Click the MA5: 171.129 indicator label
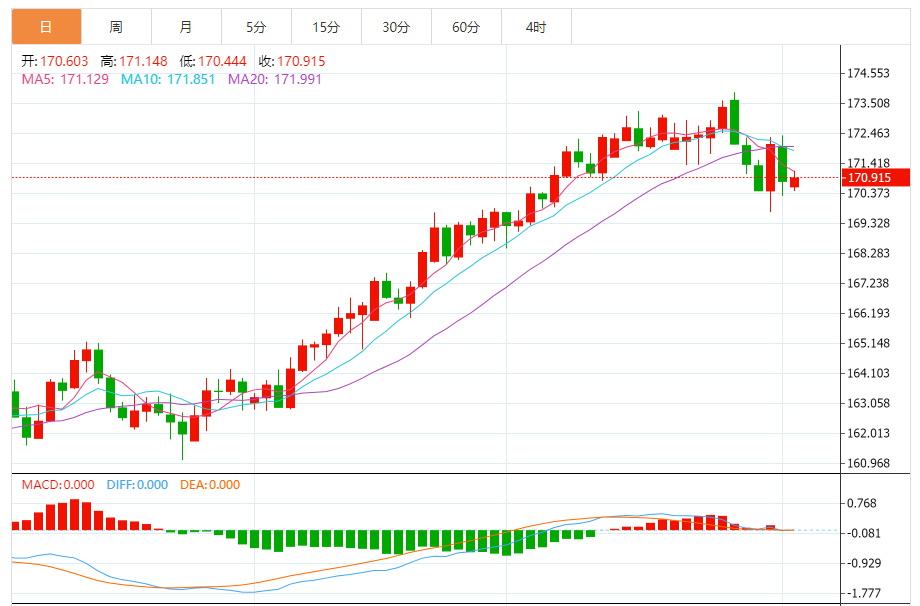The height and width of the screenshot is (606, 920). pyautogui.click(x=66, y=79)
